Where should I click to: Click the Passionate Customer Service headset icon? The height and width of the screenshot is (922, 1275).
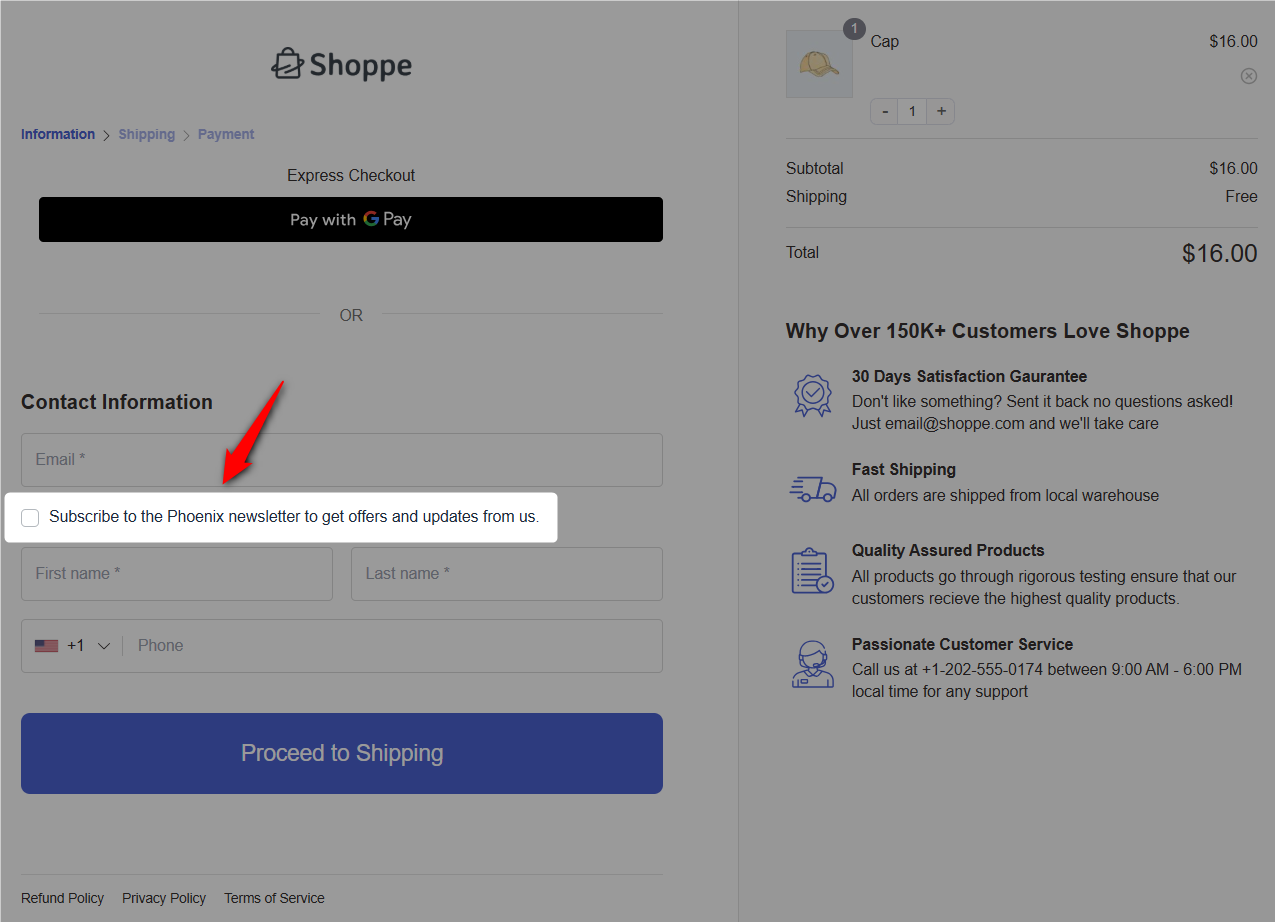[x=812, y=664]
